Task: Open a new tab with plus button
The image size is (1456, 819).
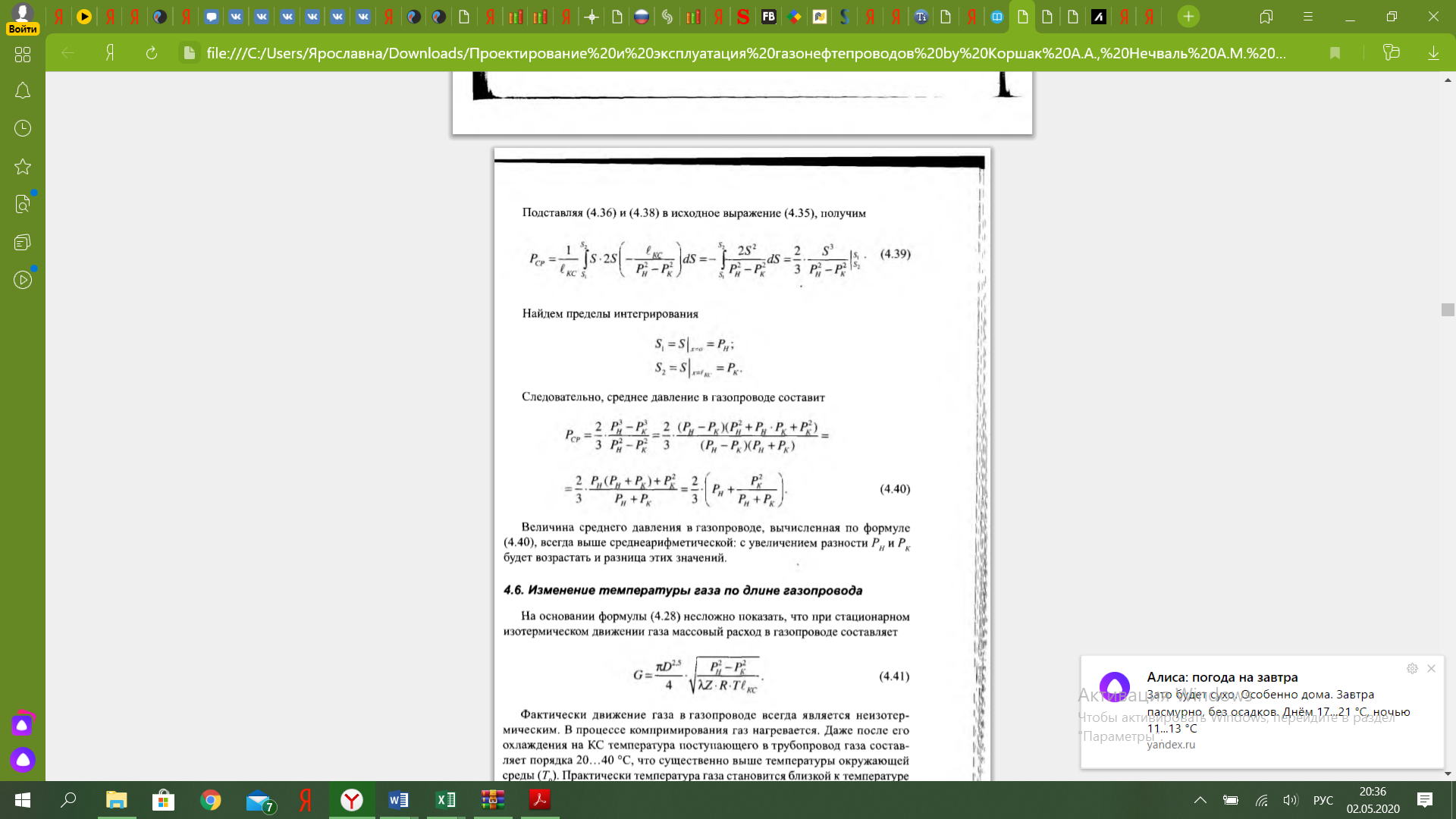Action: (x=1188, y=17)
